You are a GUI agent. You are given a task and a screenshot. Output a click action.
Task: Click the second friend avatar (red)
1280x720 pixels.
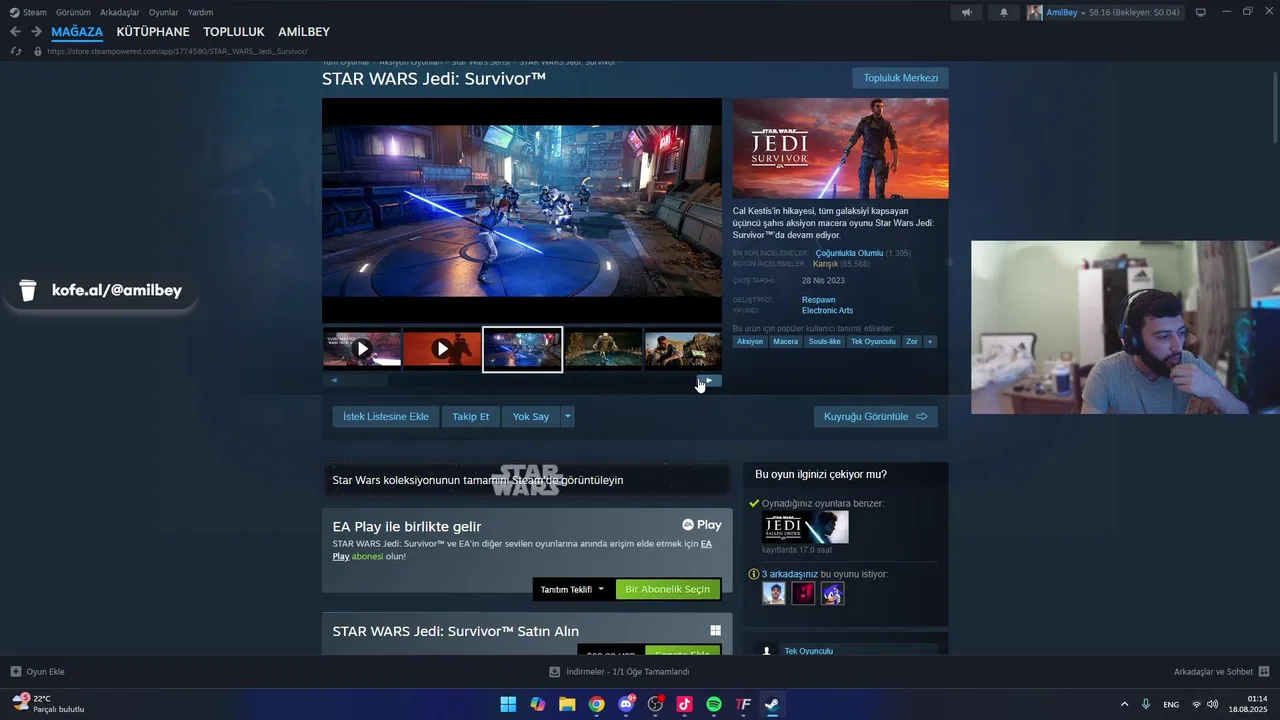point(803,593)
